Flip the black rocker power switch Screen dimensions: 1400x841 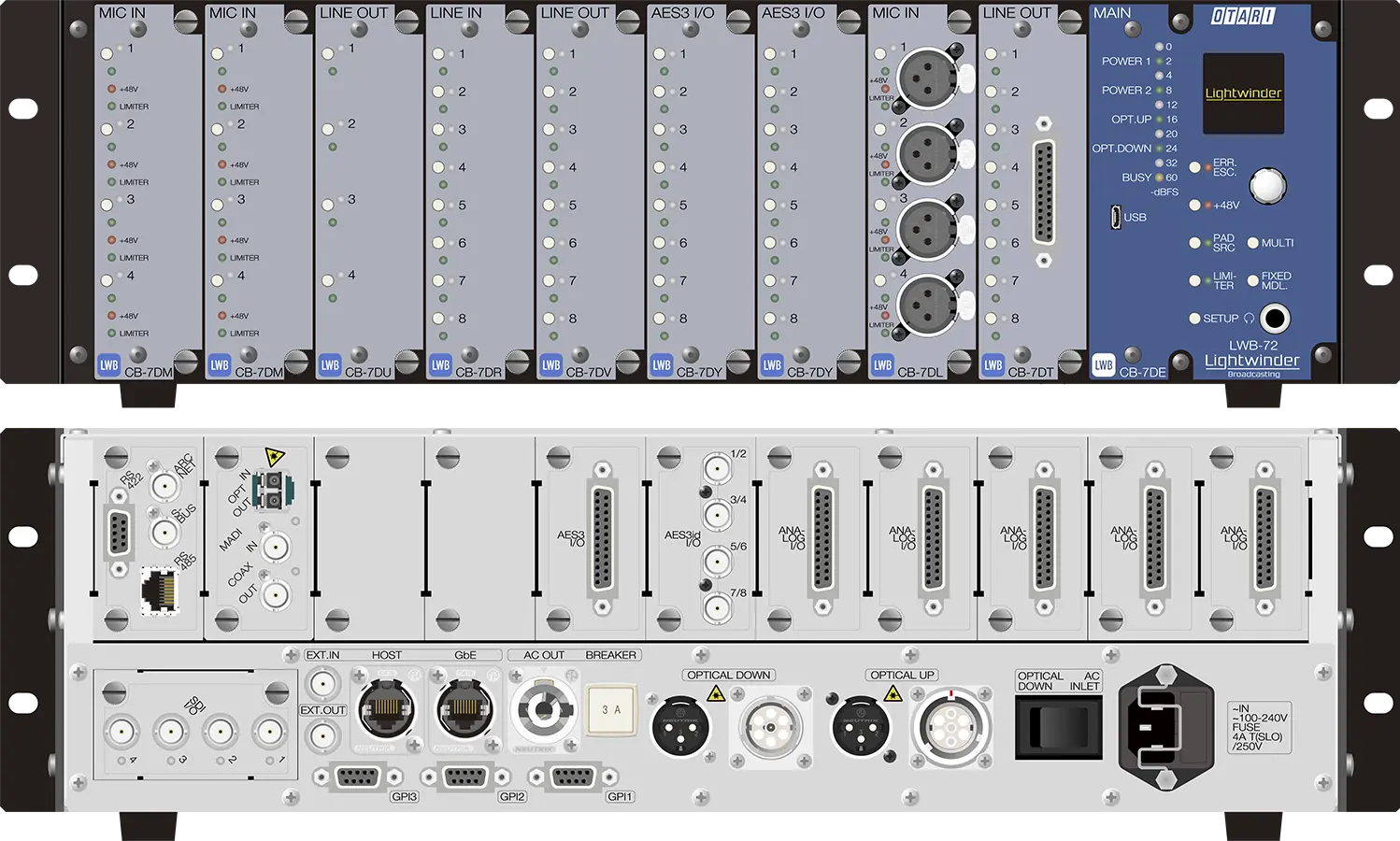click(x=1060, y=727)
